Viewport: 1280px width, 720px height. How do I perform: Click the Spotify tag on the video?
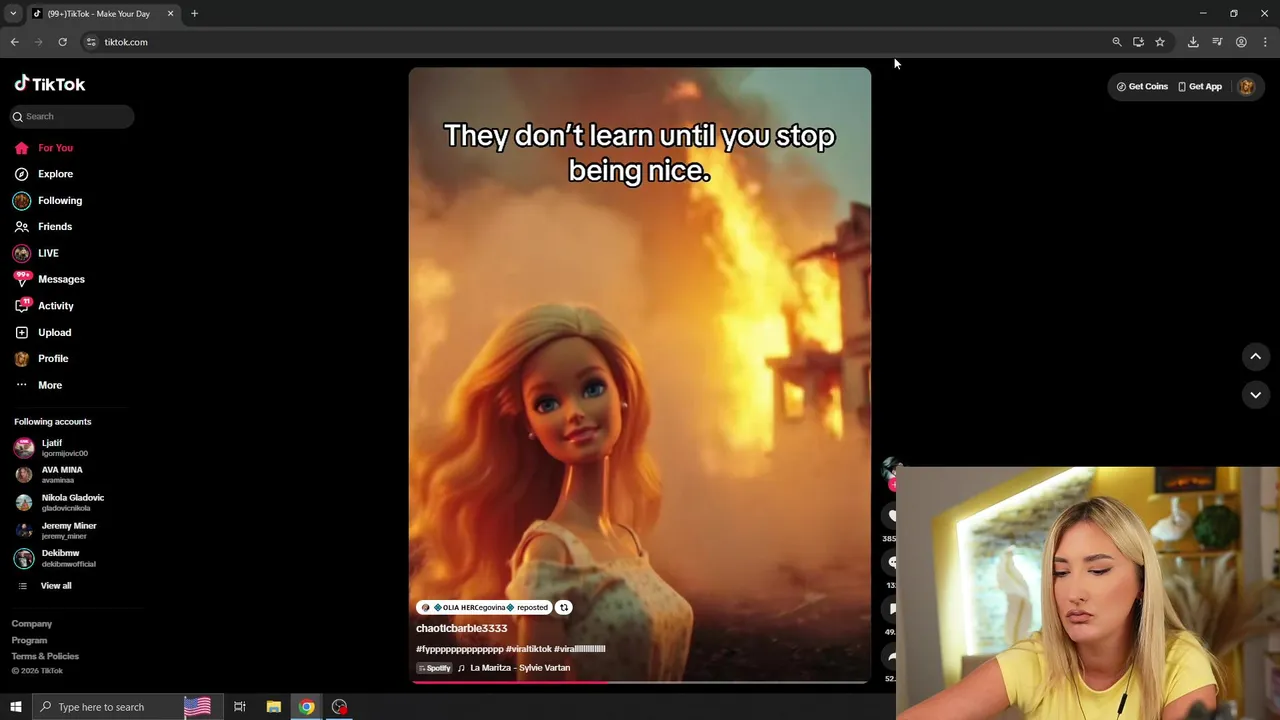[434, 668]
